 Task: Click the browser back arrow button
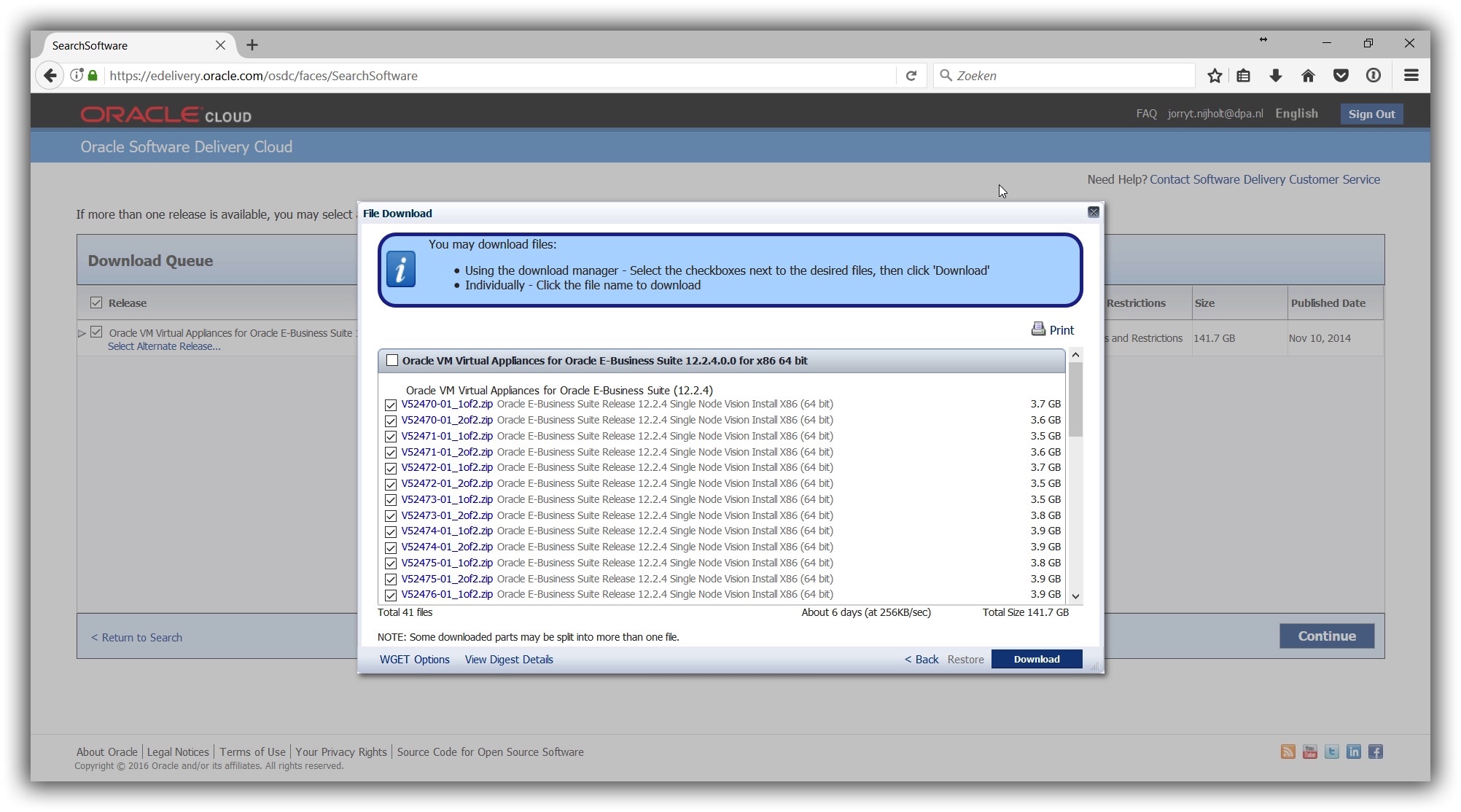[x=50, y=76]
